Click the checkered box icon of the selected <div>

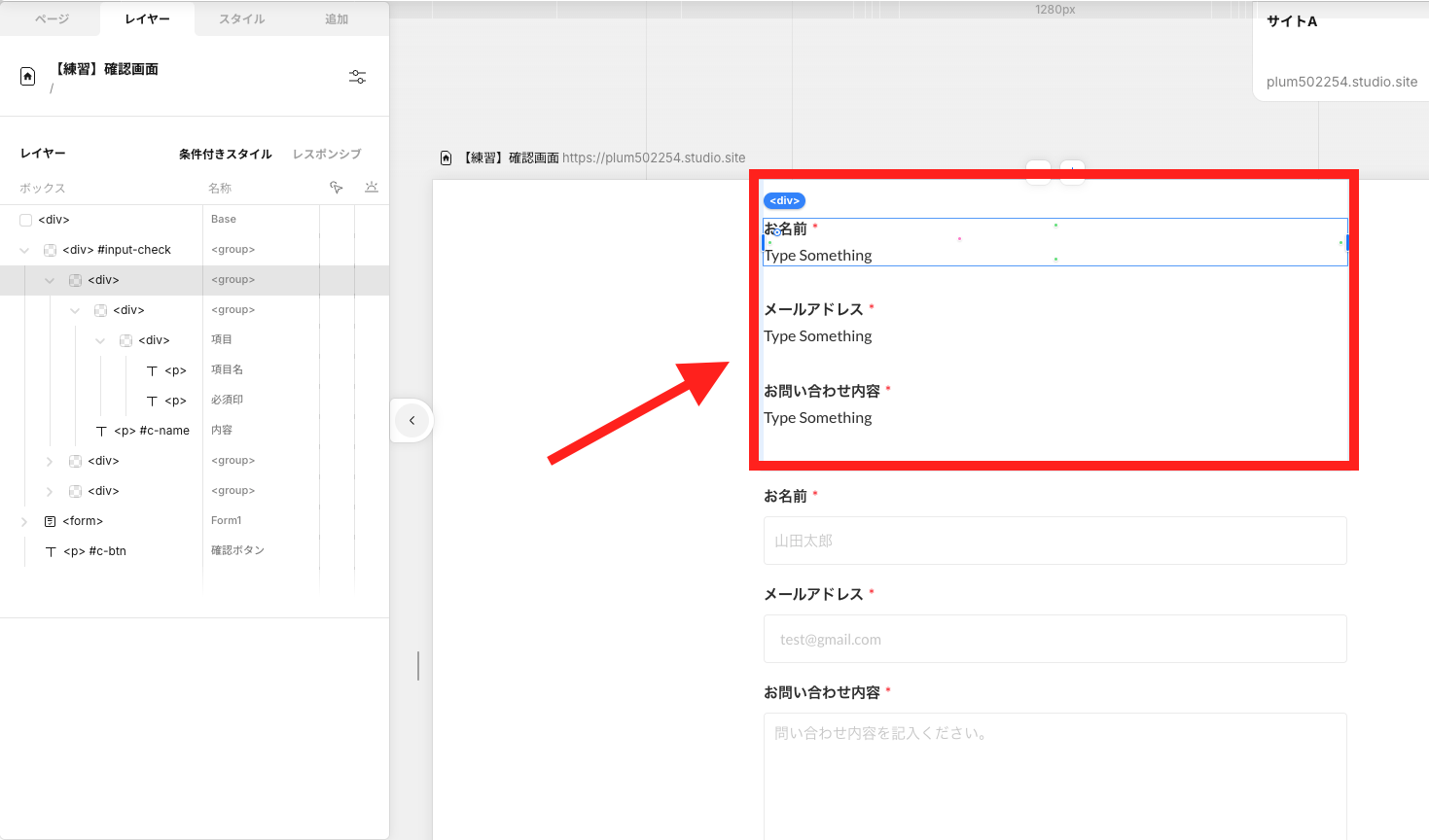tap(75, 279)
